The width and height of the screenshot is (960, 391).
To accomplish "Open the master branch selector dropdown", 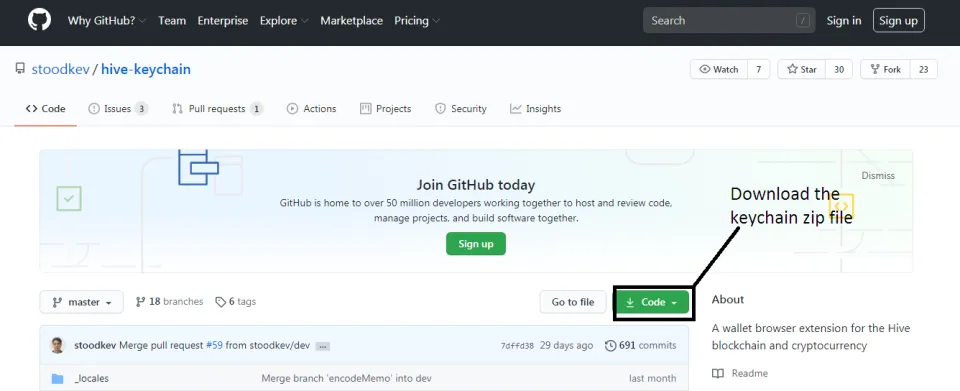I will 81,302.
